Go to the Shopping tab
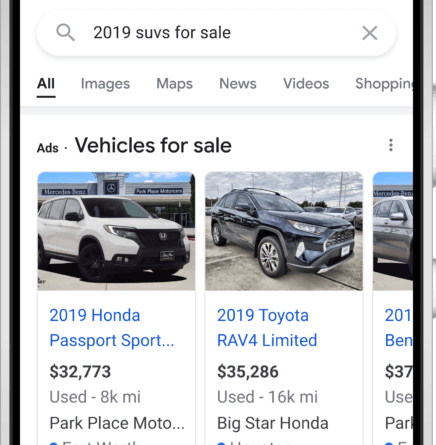Image resolution: width=436 pixels, height=445 pixels. pos(384,84)
